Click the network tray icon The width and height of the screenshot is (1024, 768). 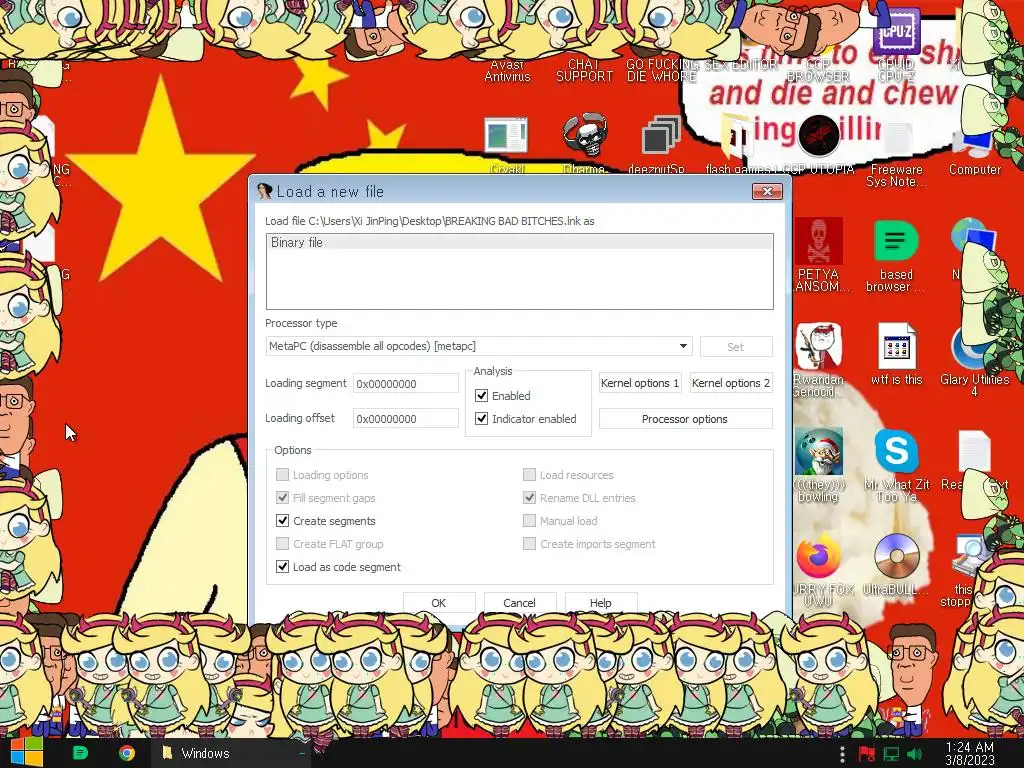click(x=891, y=754)
